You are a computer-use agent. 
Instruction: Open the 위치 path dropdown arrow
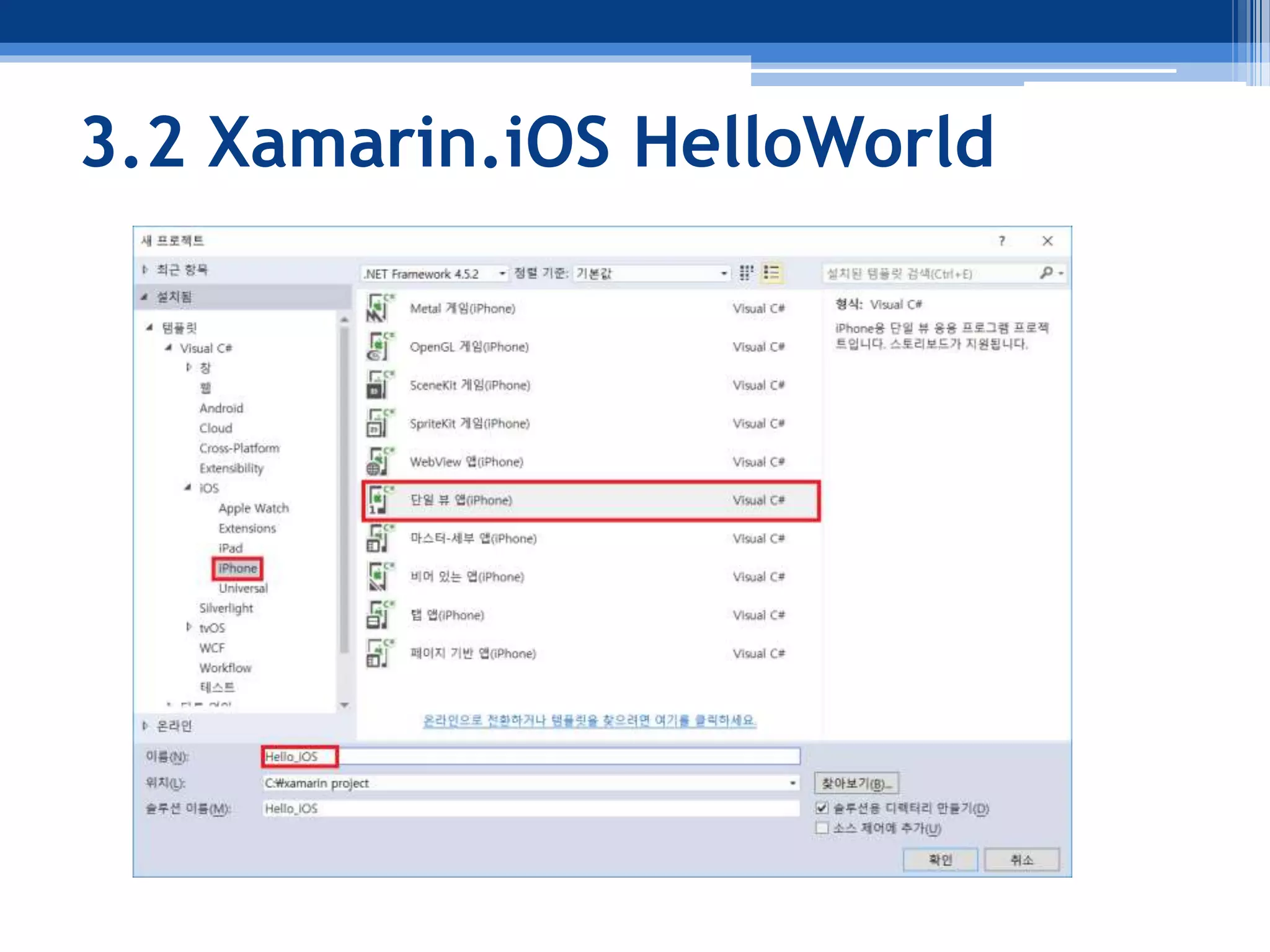793,783
